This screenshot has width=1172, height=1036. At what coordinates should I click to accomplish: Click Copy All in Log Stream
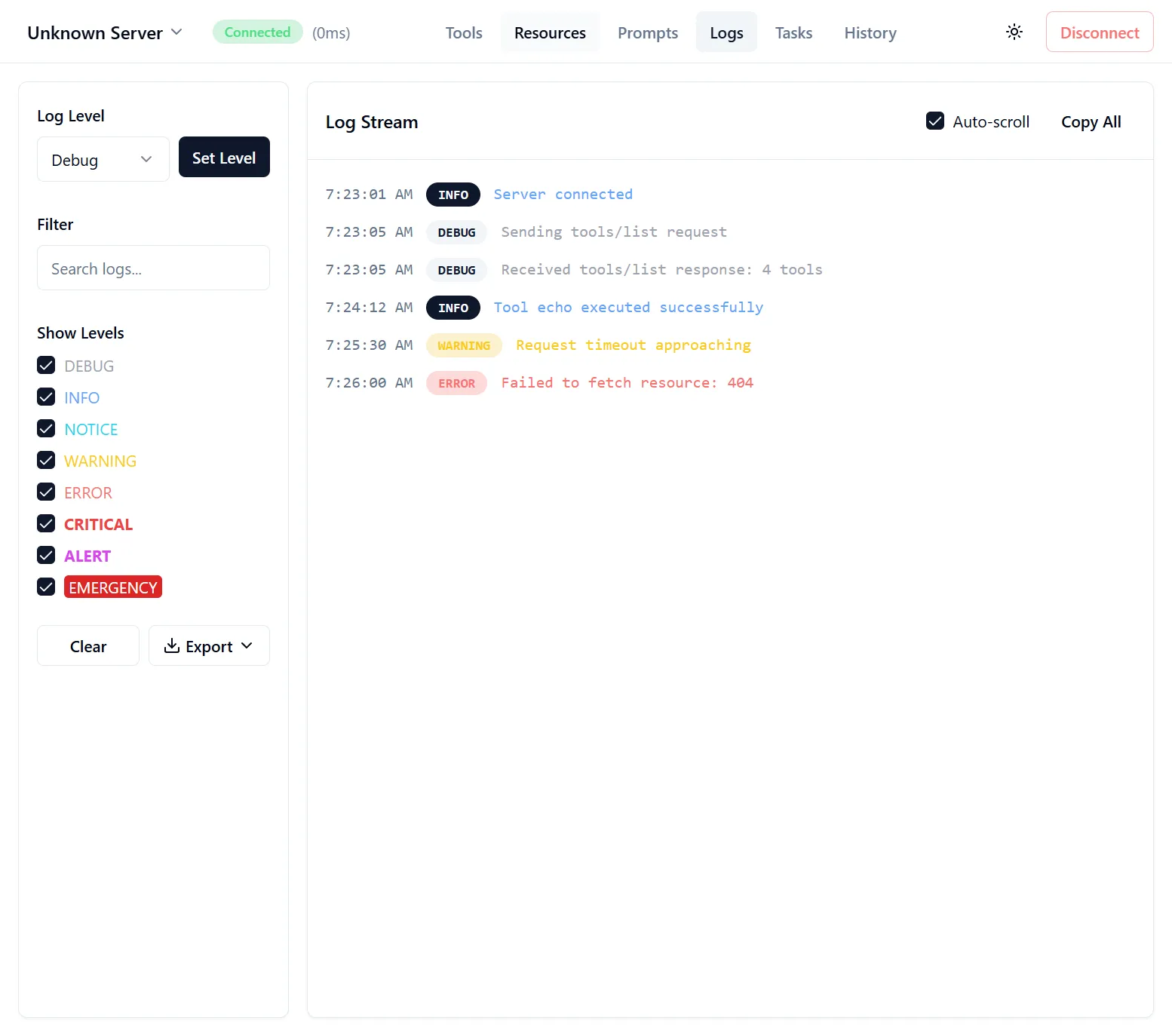click(1091, 121)
